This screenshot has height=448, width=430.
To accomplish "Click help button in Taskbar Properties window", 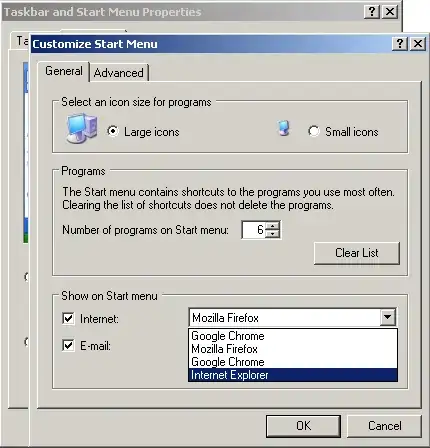I will (372, 12).
